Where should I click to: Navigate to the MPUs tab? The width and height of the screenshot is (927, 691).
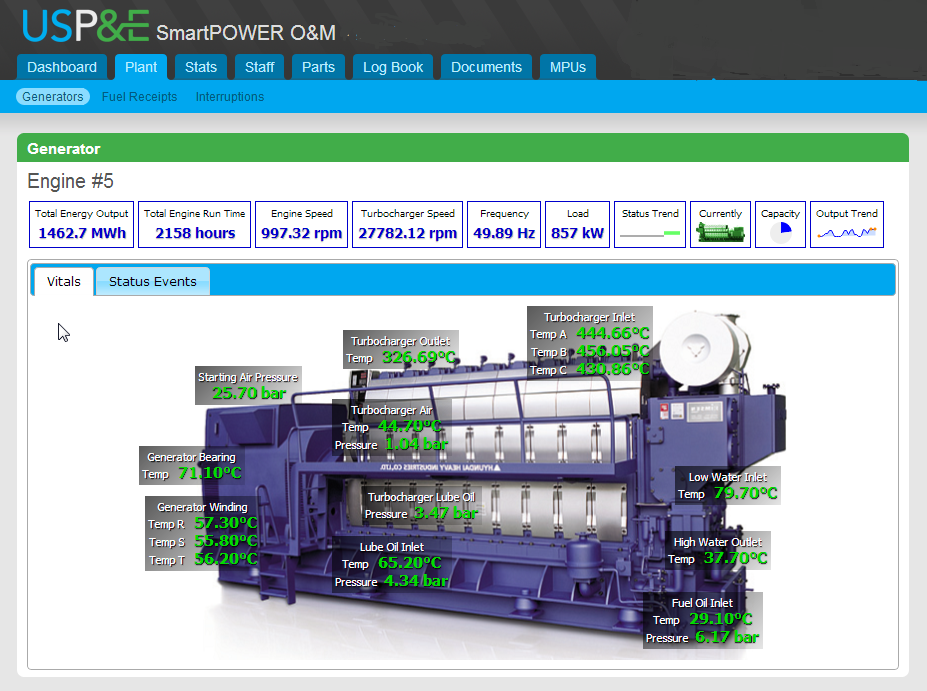coord(568,67)
